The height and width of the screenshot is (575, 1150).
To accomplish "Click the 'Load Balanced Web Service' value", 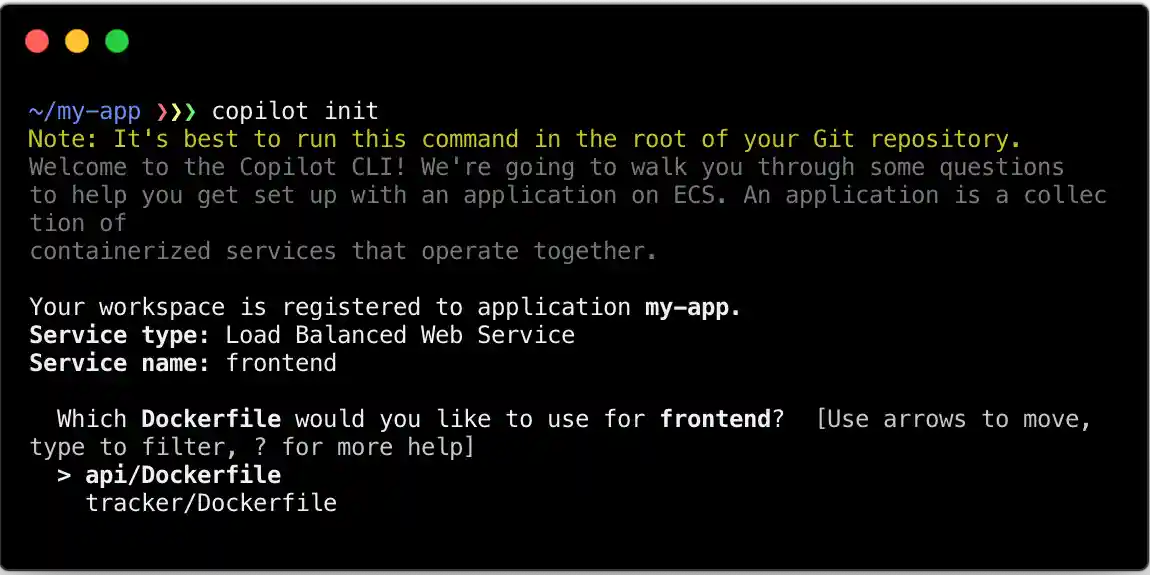I will (x=400, y=335).
